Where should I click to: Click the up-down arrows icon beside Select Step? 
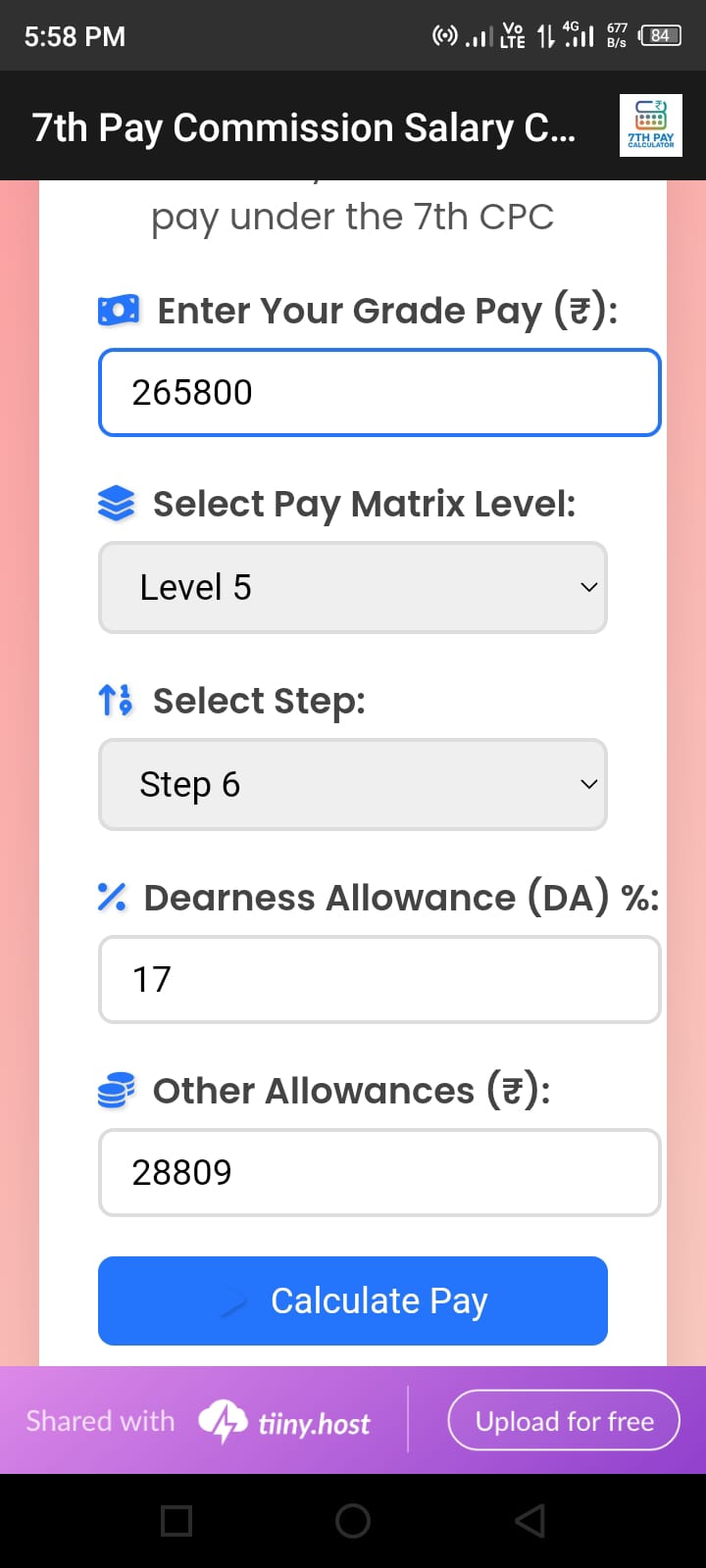pos(117,700)
